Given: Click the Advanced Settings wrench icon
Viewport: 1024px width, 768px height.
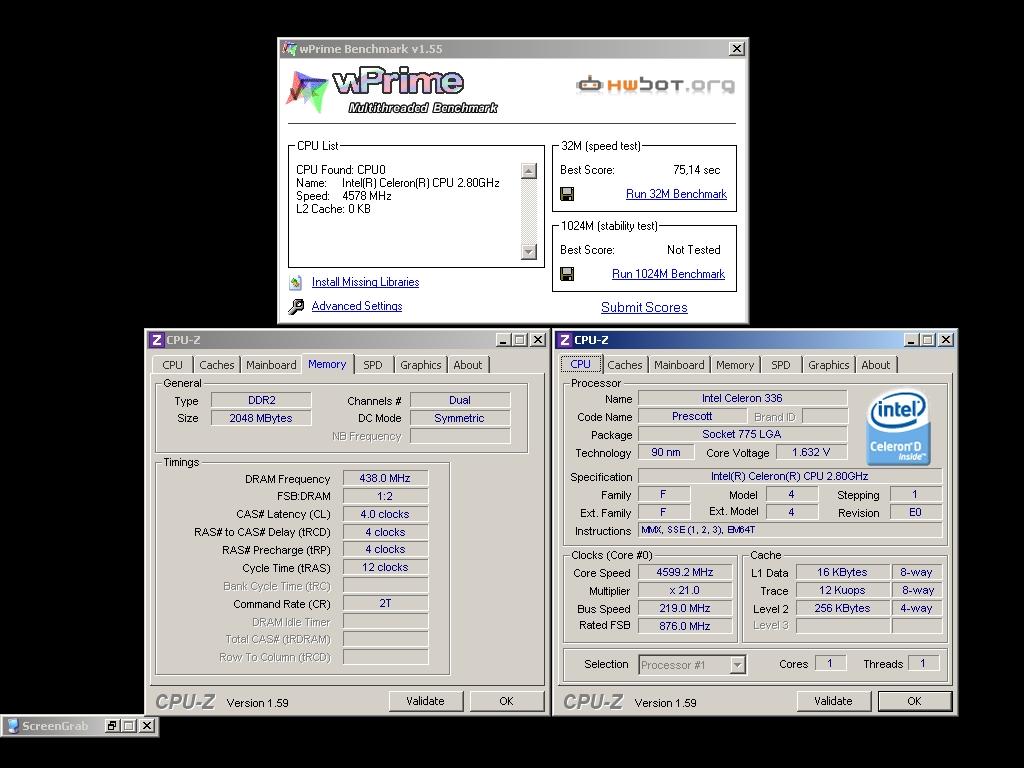Looking at the screenshot, I should 296,306.
